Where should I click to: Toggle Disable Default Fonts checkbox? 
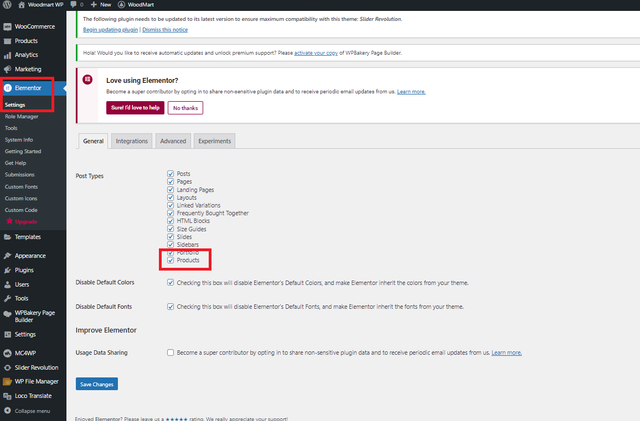tap(171, 306)
